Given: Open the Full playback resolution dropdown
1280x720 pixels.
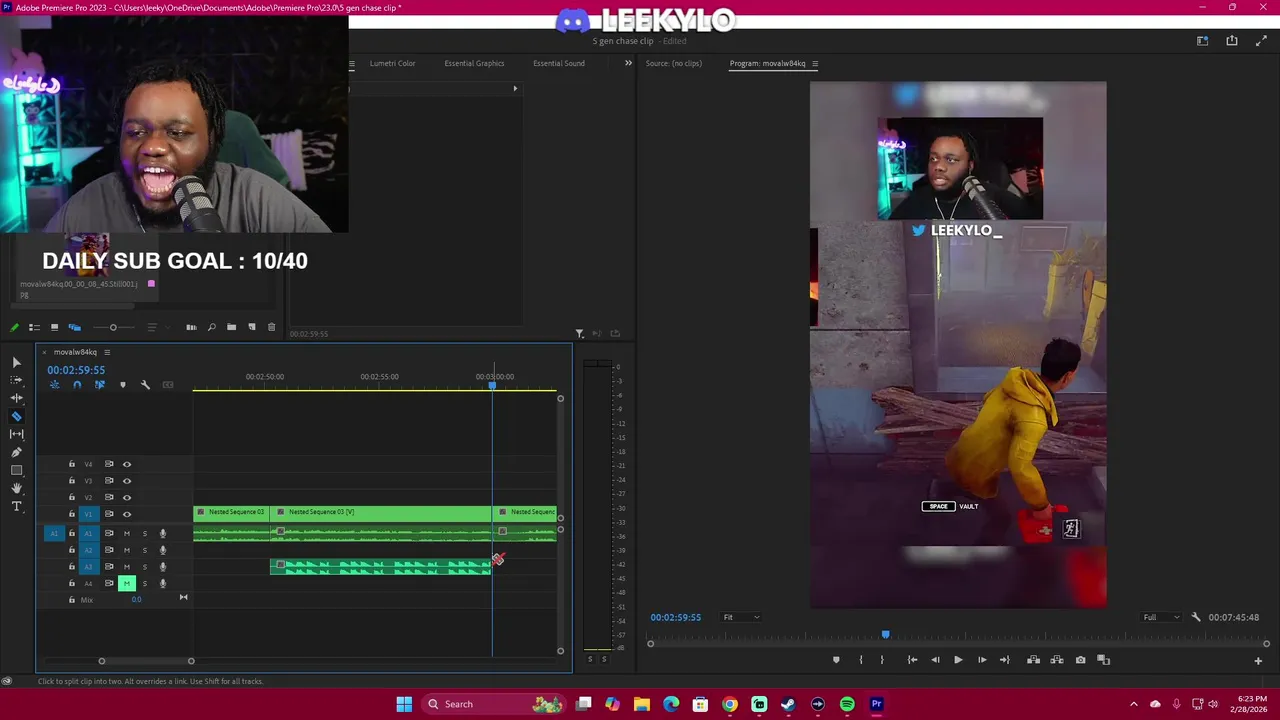Looking at the screenshot, I should (x=1161, y=617).
